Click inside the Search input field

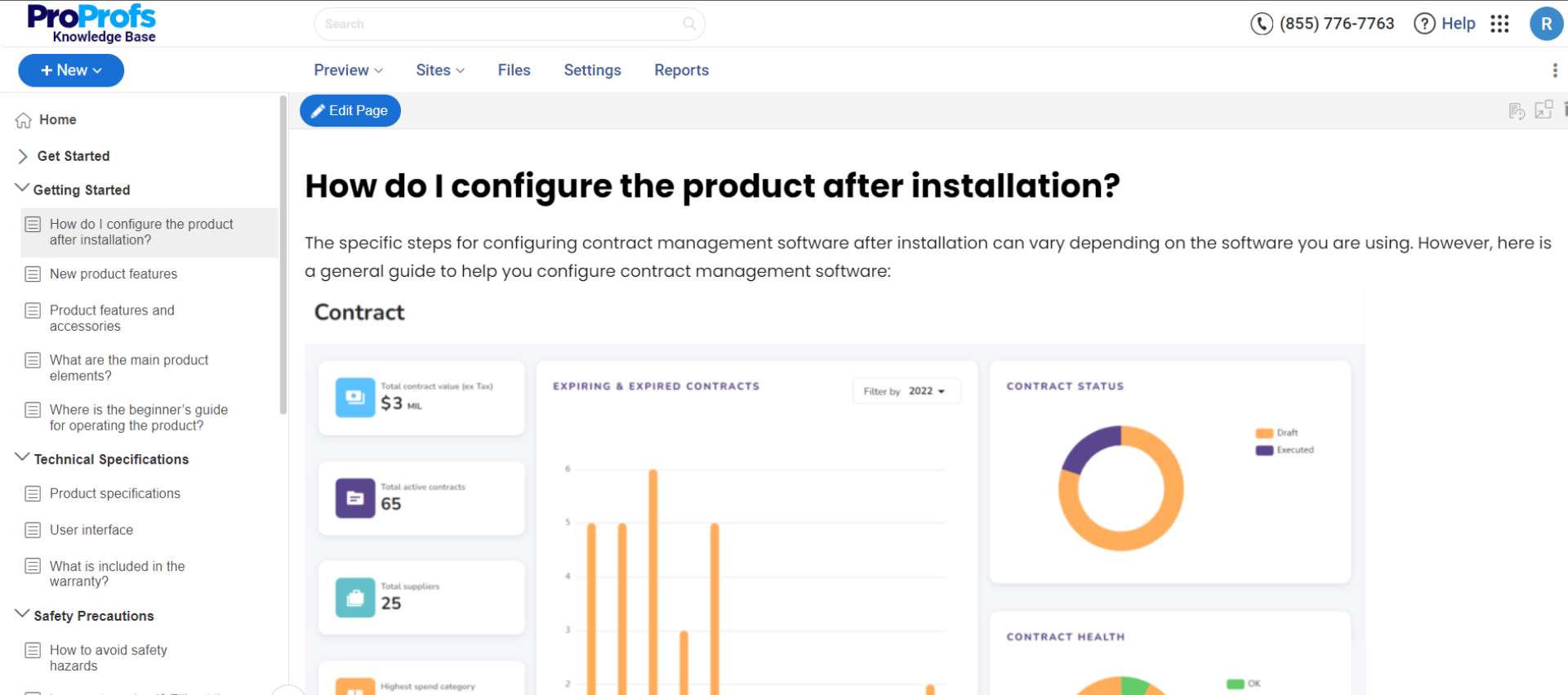pyautogui.click(x=510, y=24)
